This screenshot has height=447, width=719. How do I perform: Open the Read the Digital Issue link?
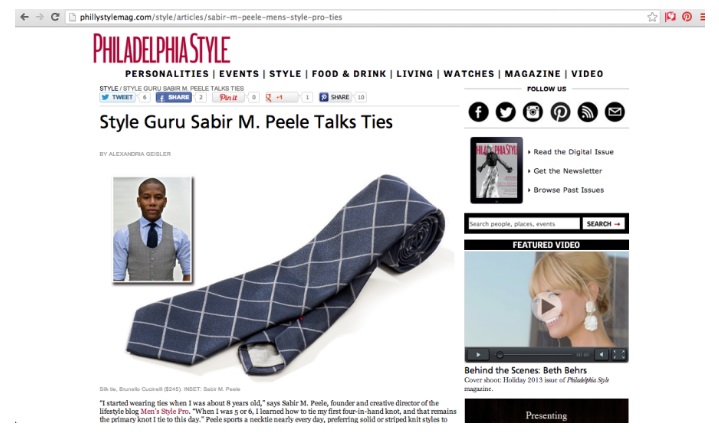(573, 152)
